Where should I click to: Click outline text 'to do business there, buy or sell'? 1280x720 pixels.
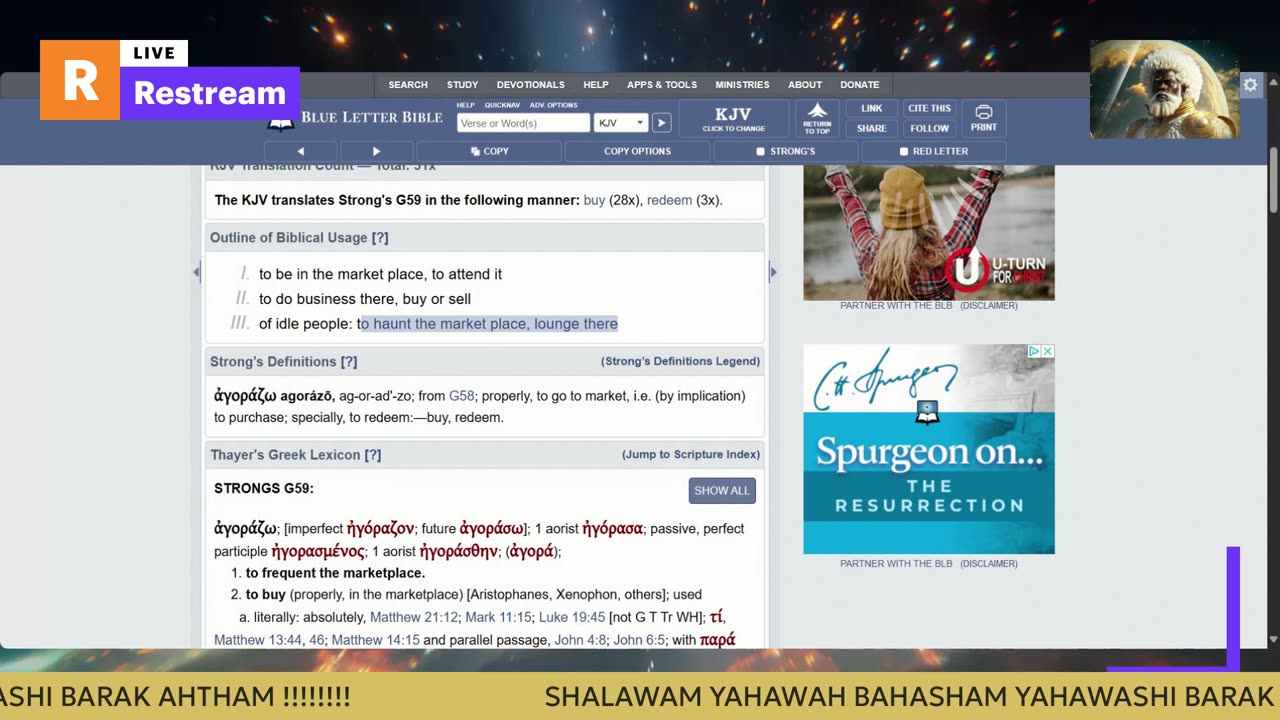(365, 299)
